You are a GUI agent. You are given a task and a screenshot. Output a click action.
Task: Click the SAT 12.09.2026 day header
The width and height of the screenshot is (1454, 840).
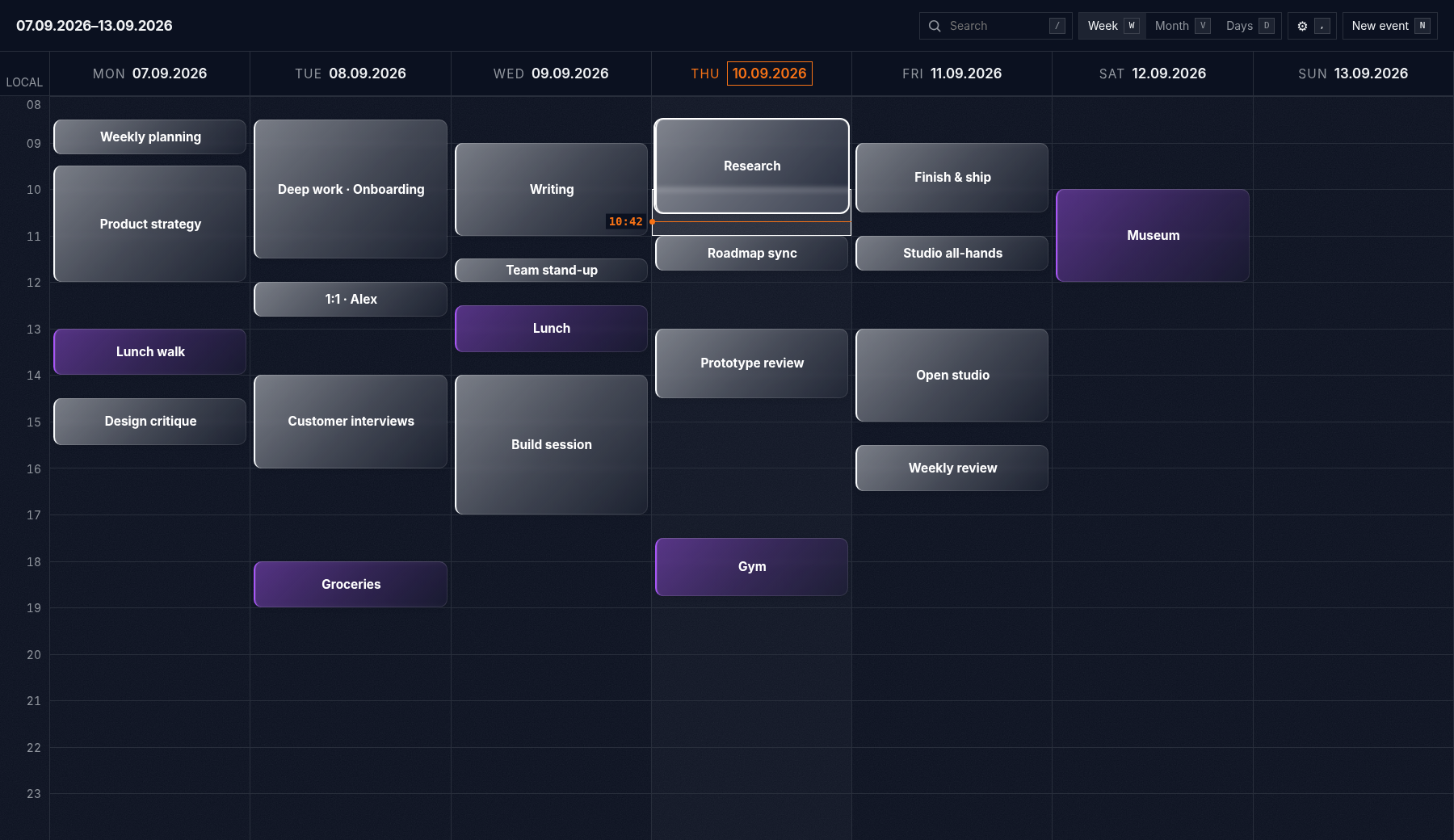1153,73
